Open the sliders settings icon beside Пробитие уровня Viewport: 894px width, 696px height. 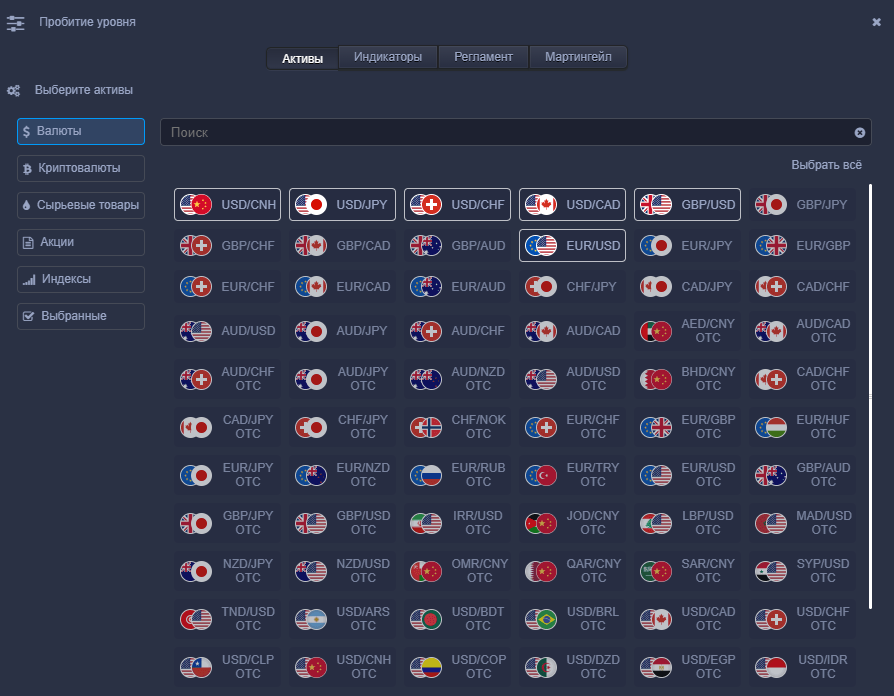pos(15,23)
